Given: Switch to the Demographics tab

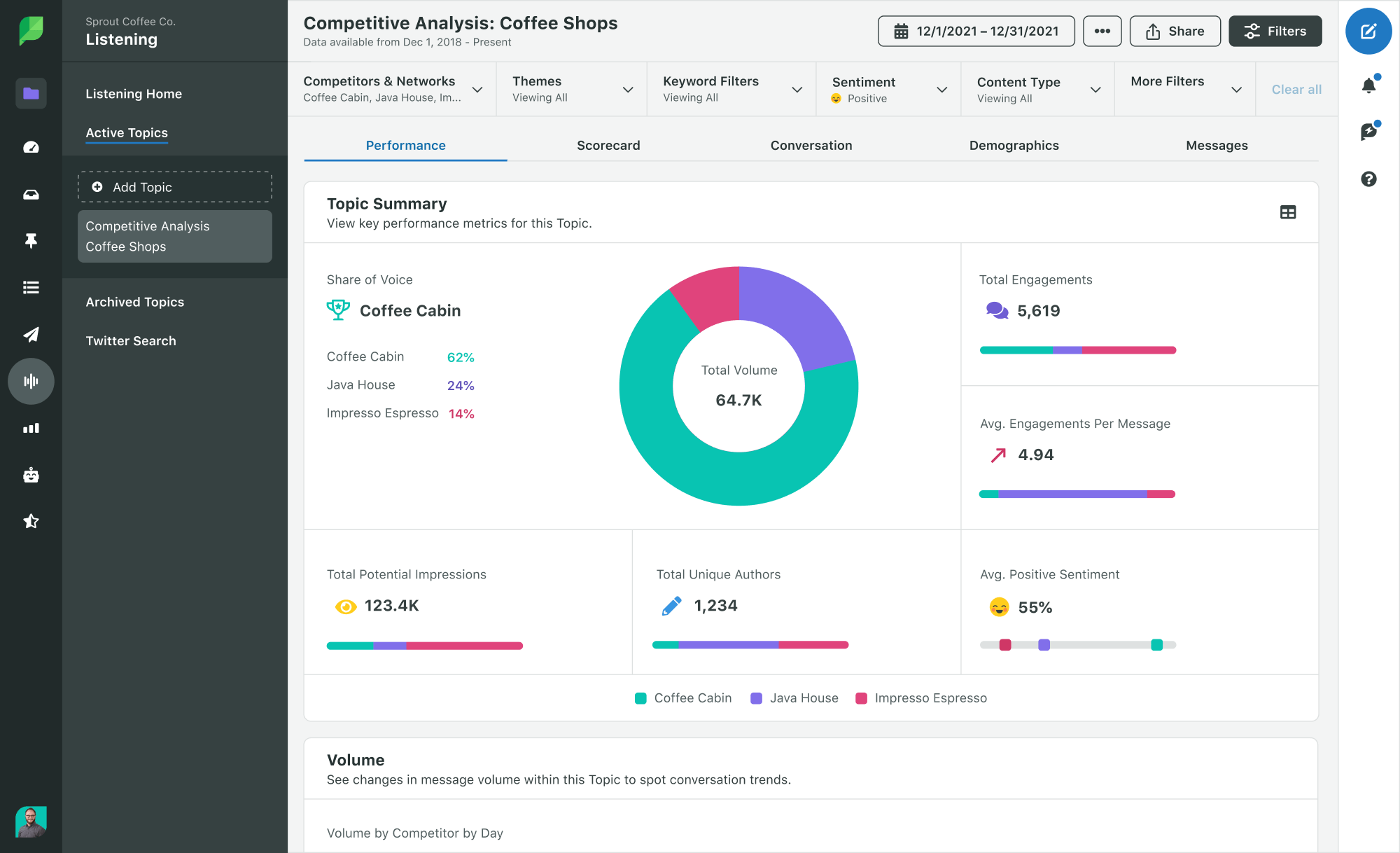Looking at the screenshot, I should 1013,145.
